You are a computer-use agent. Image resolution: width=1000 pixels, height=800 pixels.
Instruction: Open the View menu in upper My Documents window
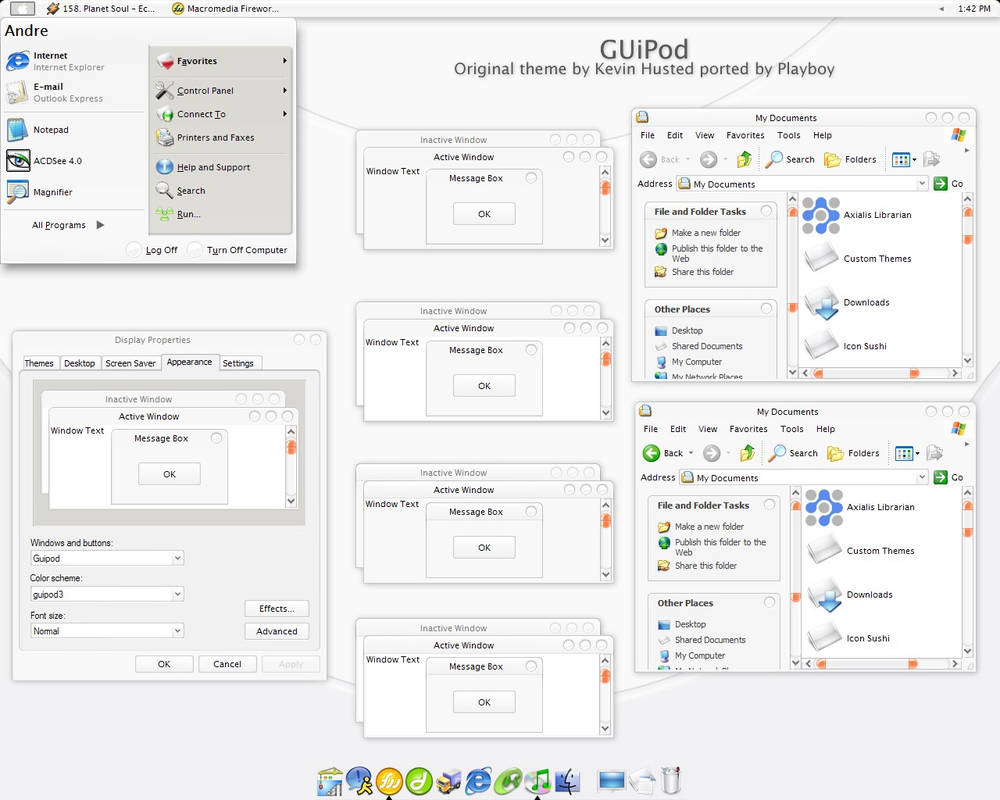(x=704, y=135)
